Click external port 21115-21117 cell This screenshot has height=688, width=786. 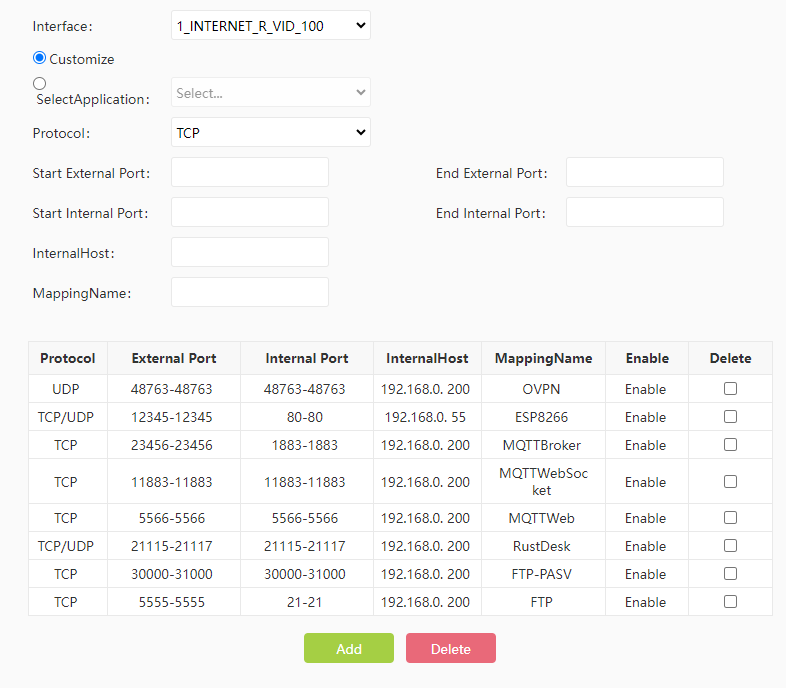point(172,546)
